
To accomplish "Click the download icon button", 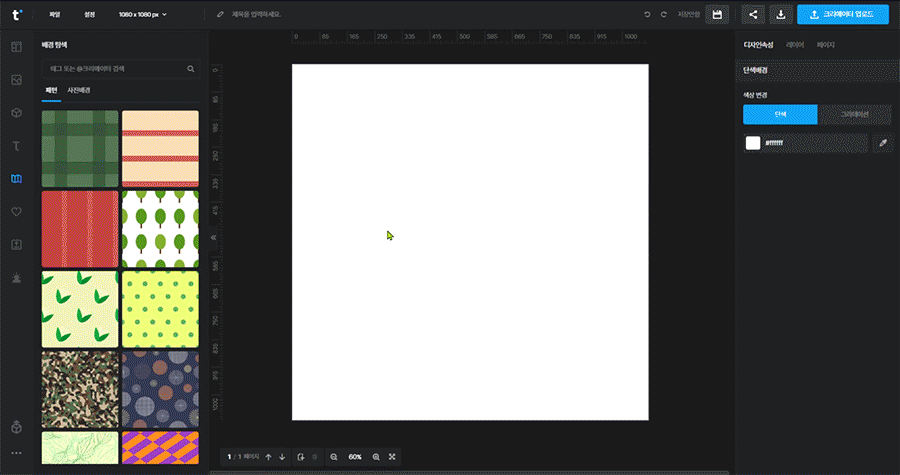I will coord(780,15).
